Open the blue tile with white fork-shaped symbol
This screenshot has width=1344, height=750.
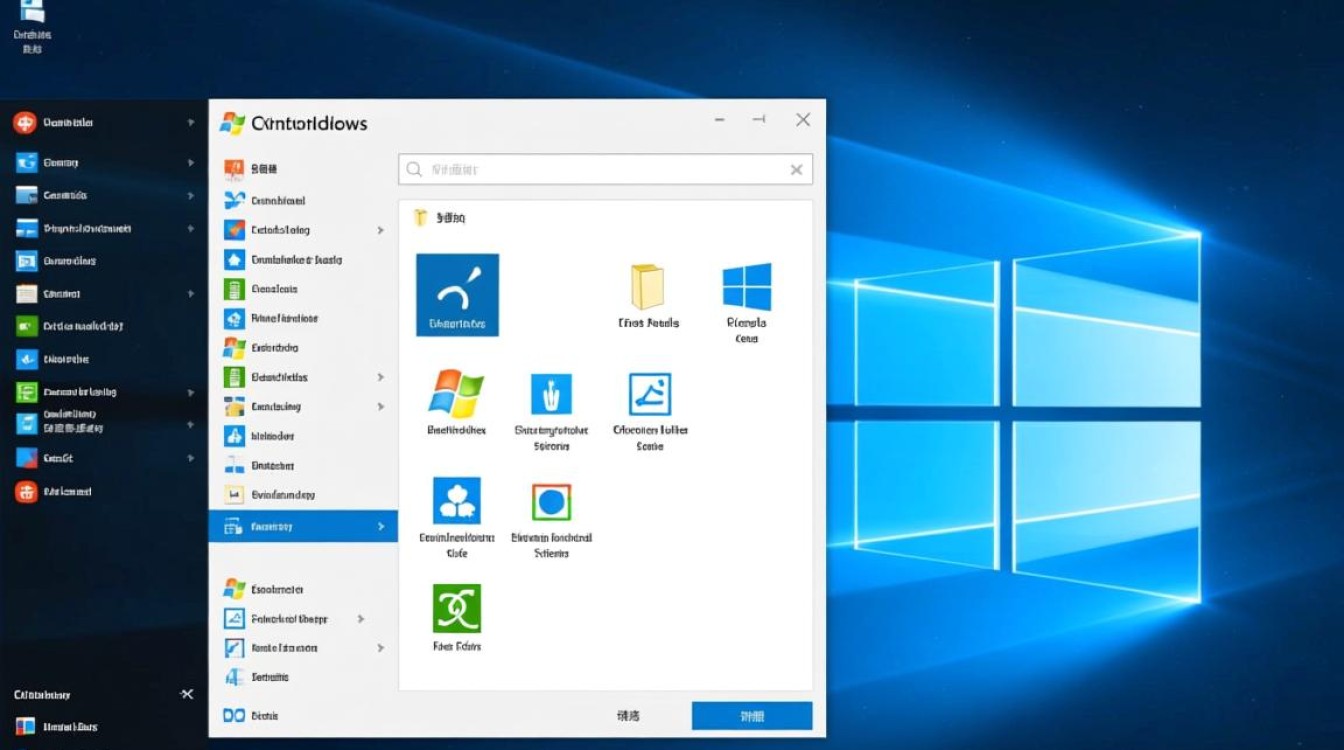click(x=550, y=394)
